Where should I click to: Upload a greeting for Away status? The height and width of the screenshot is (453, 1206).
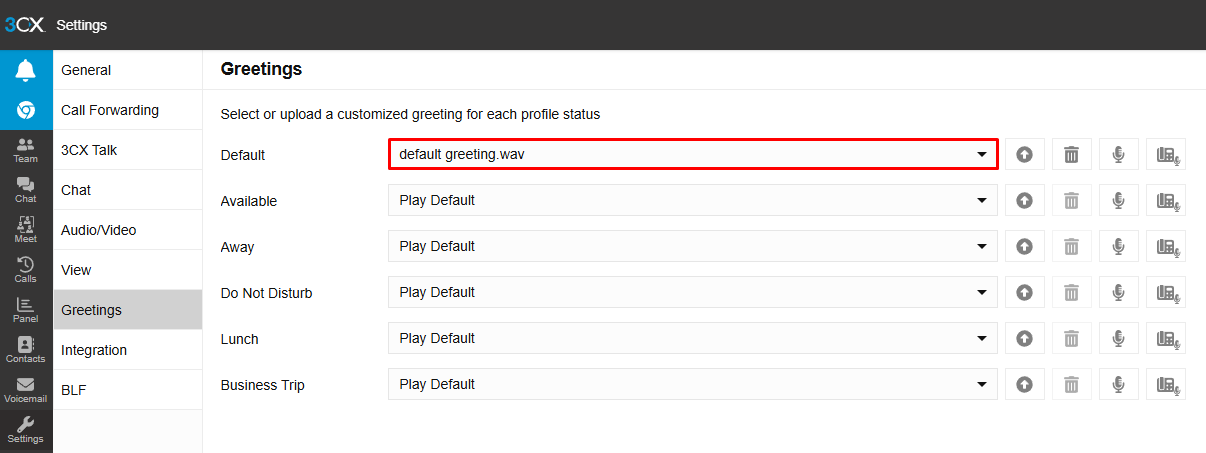tap(1024, 246)
